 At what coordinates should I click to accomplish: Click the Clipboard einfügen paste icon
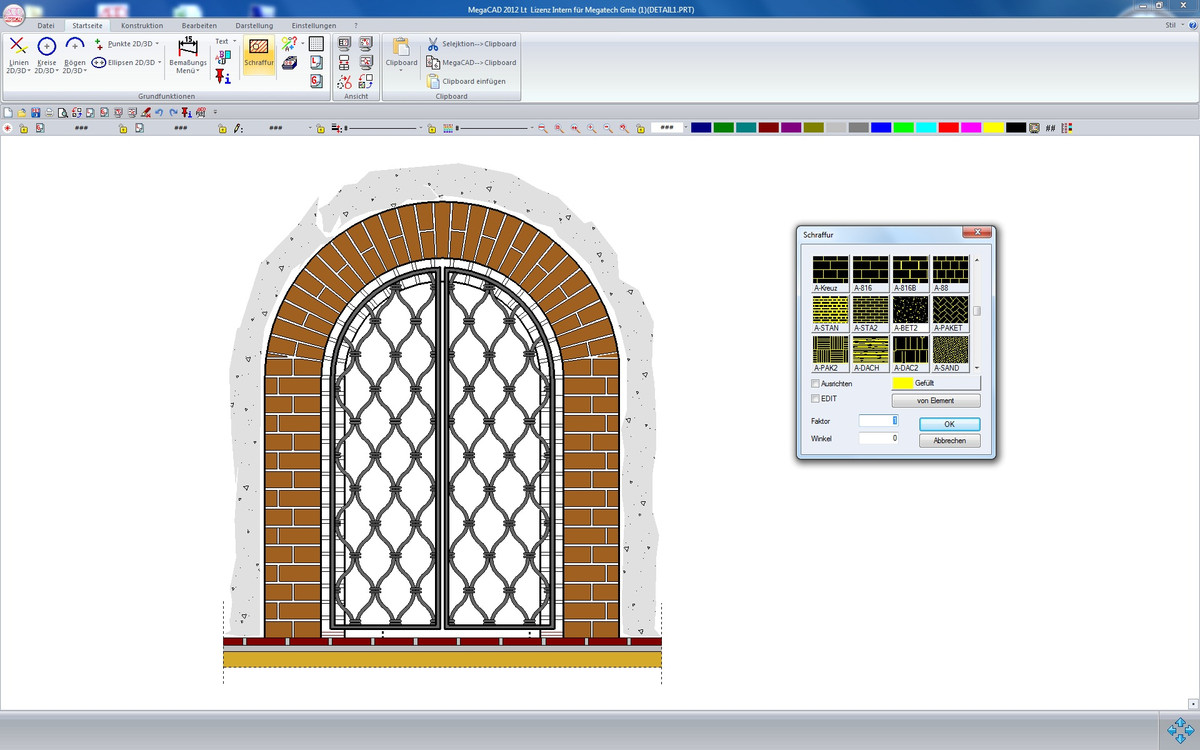433,81
